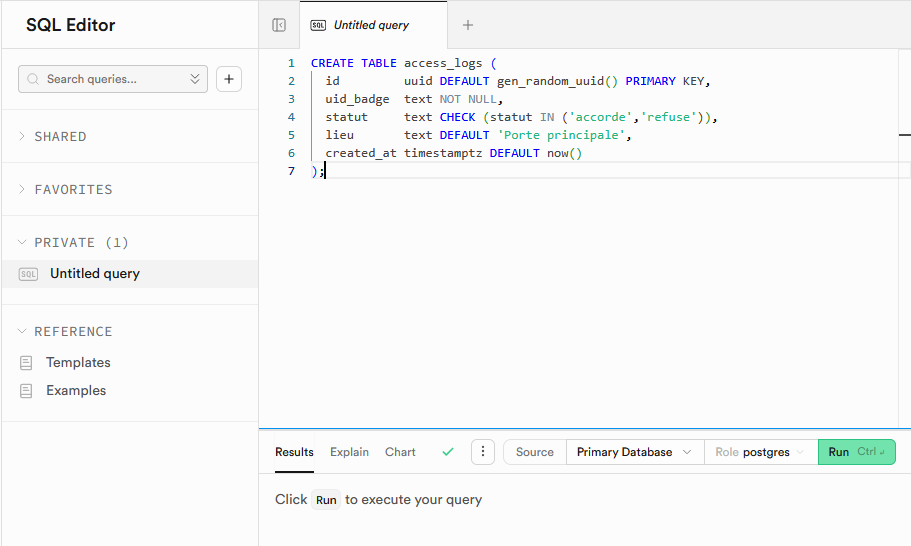Open a new query tab with plus
Viewport: 911px width, 546px height.
468,25
